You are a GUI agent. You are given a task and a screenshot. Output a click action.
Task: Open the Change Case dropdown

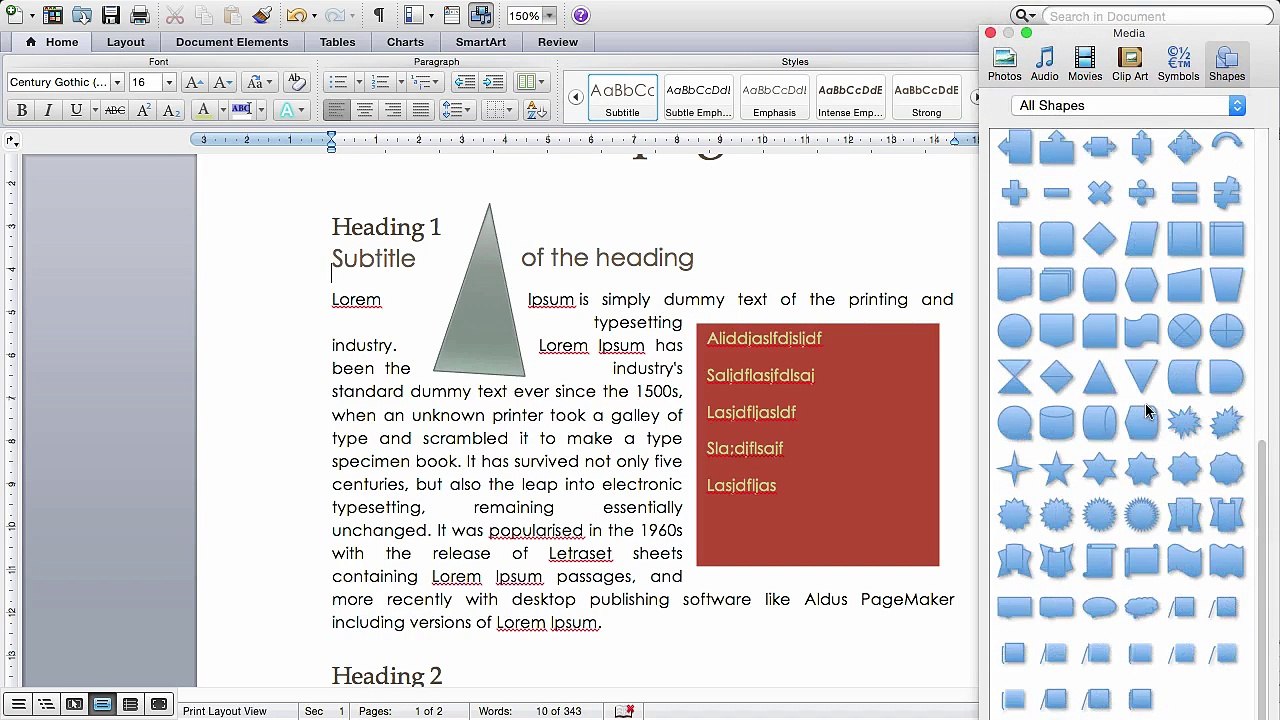(x=260, y=82)
